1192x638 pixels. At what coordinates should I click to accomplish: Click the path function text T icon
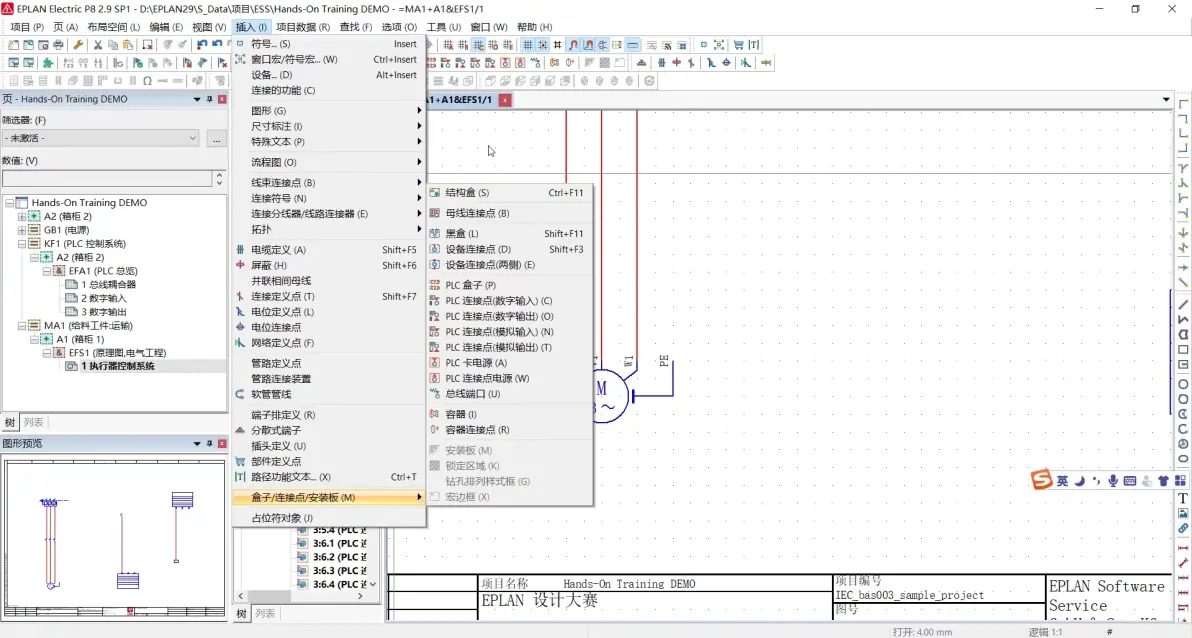pyautogui.click(x=754, y=45)
